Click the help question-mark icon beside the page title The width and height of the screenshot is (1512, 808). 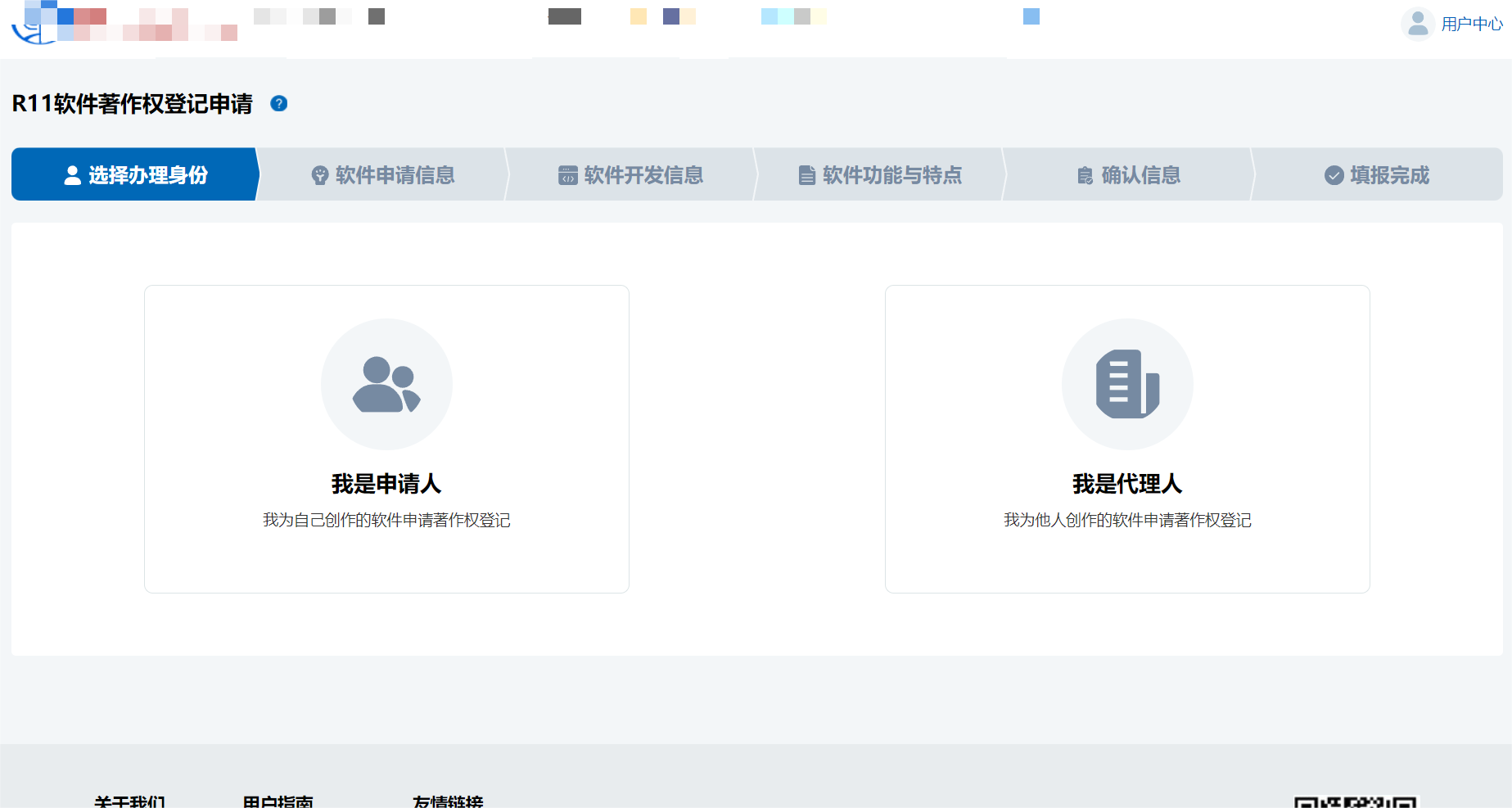[x=279, y=104]
